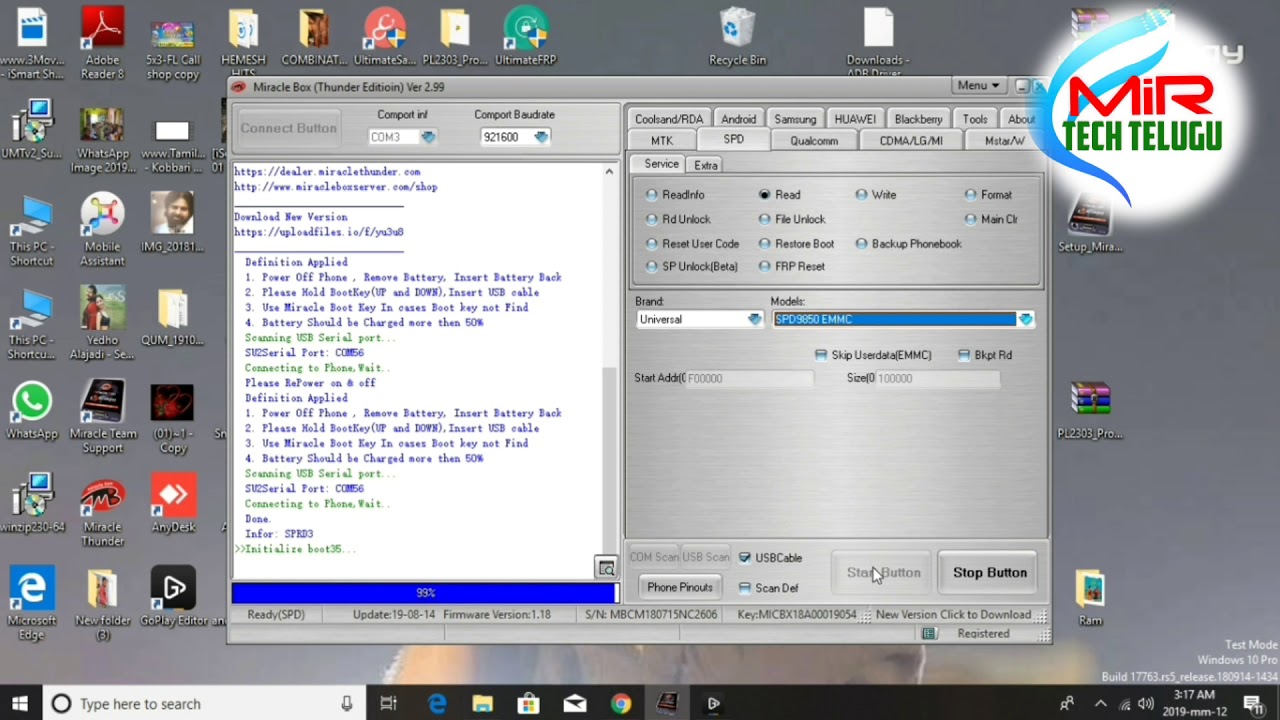Open the Comport Baudrate 921600 dropdown
Image resolution: width=1280 pixels, height=720 pixels.
(541, 137)
